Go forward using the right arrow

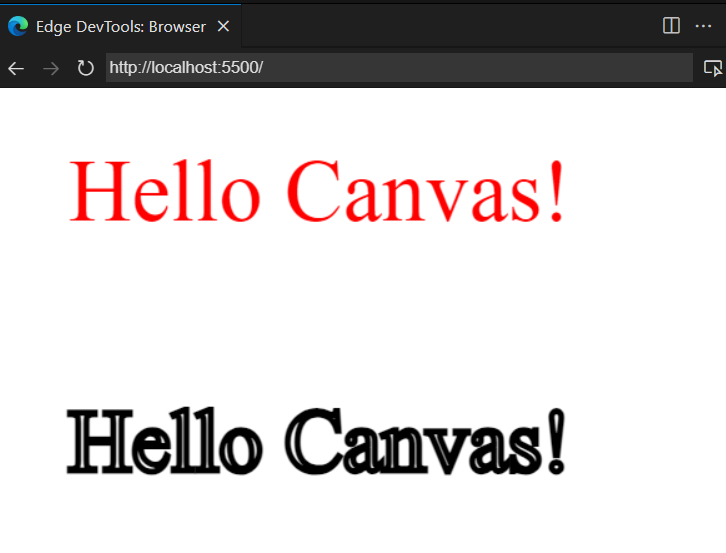tap(51, 68)
